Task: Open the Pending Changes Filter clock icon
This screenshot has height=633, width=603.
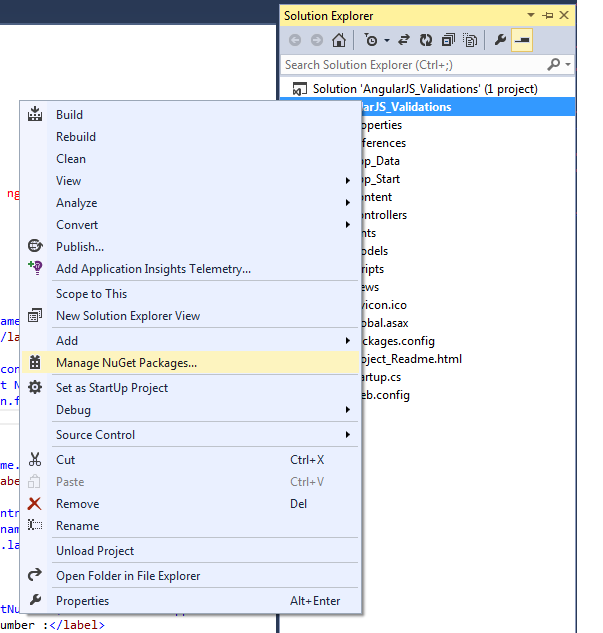Action: (x=371, y=40)
